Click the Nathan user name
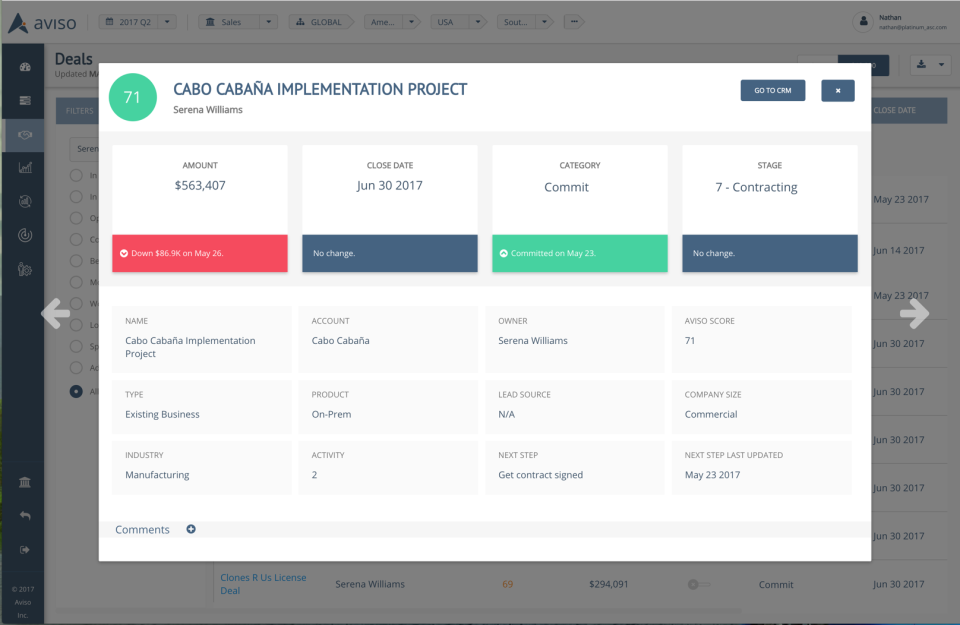 (890, 18)
